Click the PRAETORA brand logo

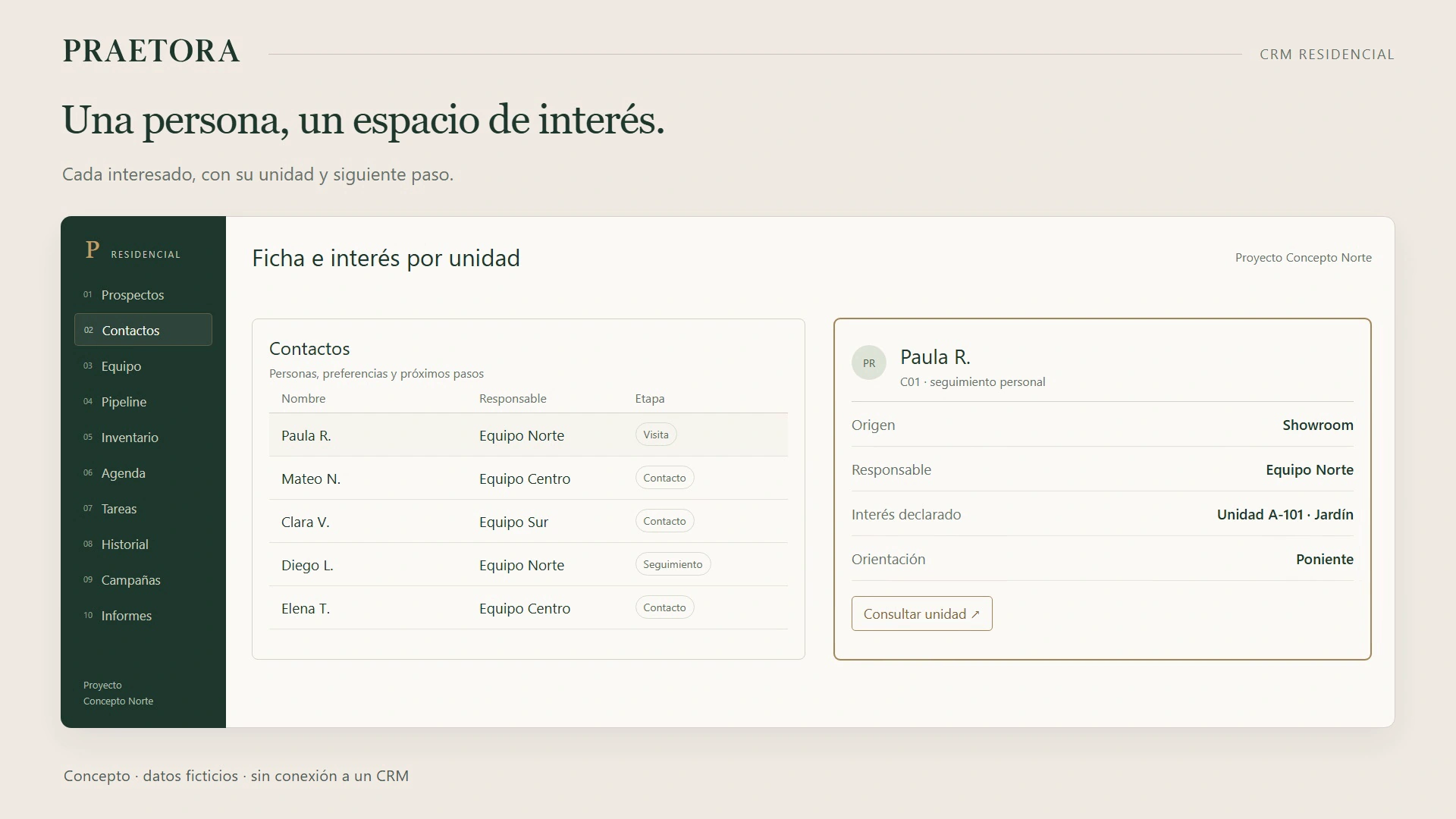point(151,51)
